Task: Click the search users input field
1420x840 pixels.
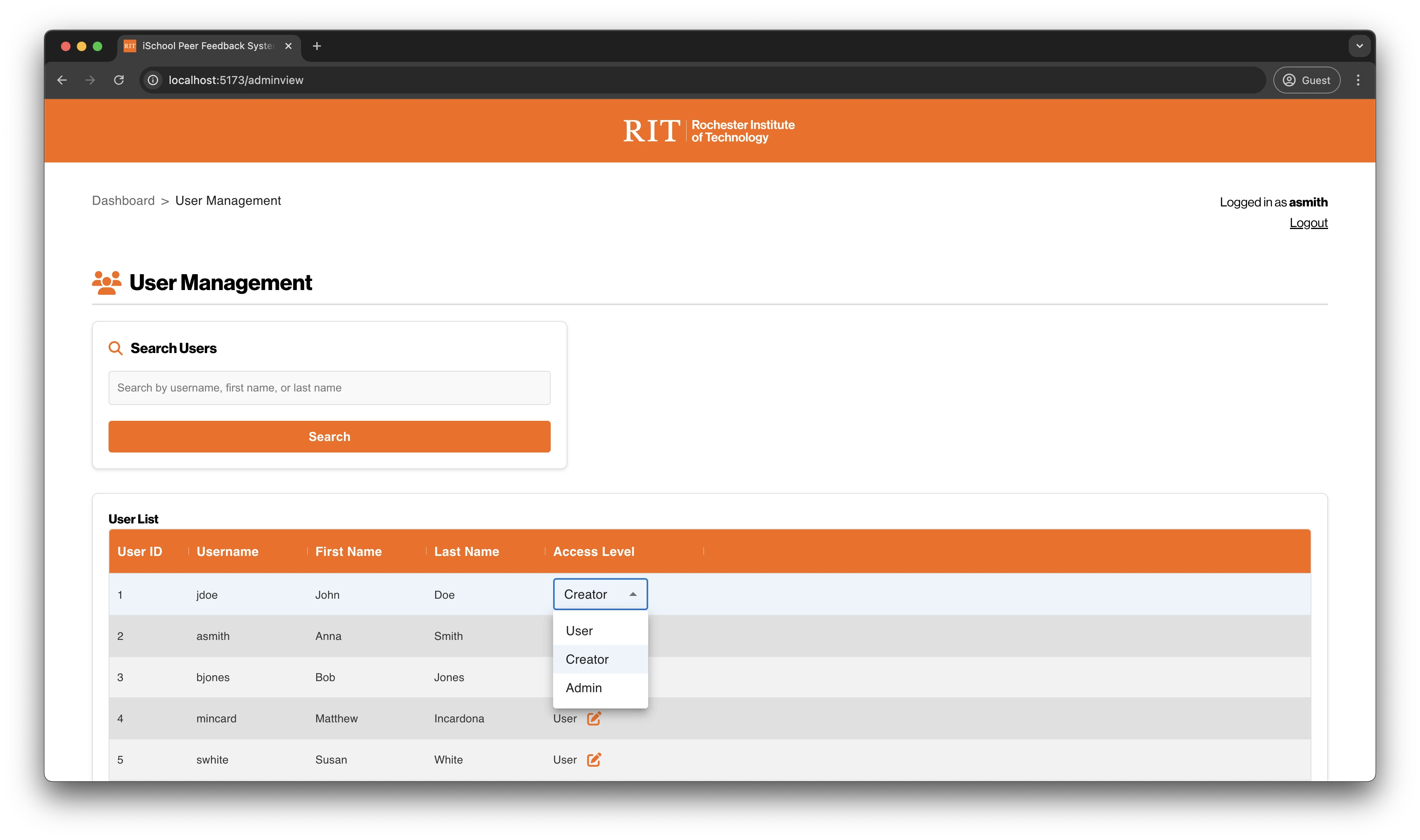Action: (329, 388)
